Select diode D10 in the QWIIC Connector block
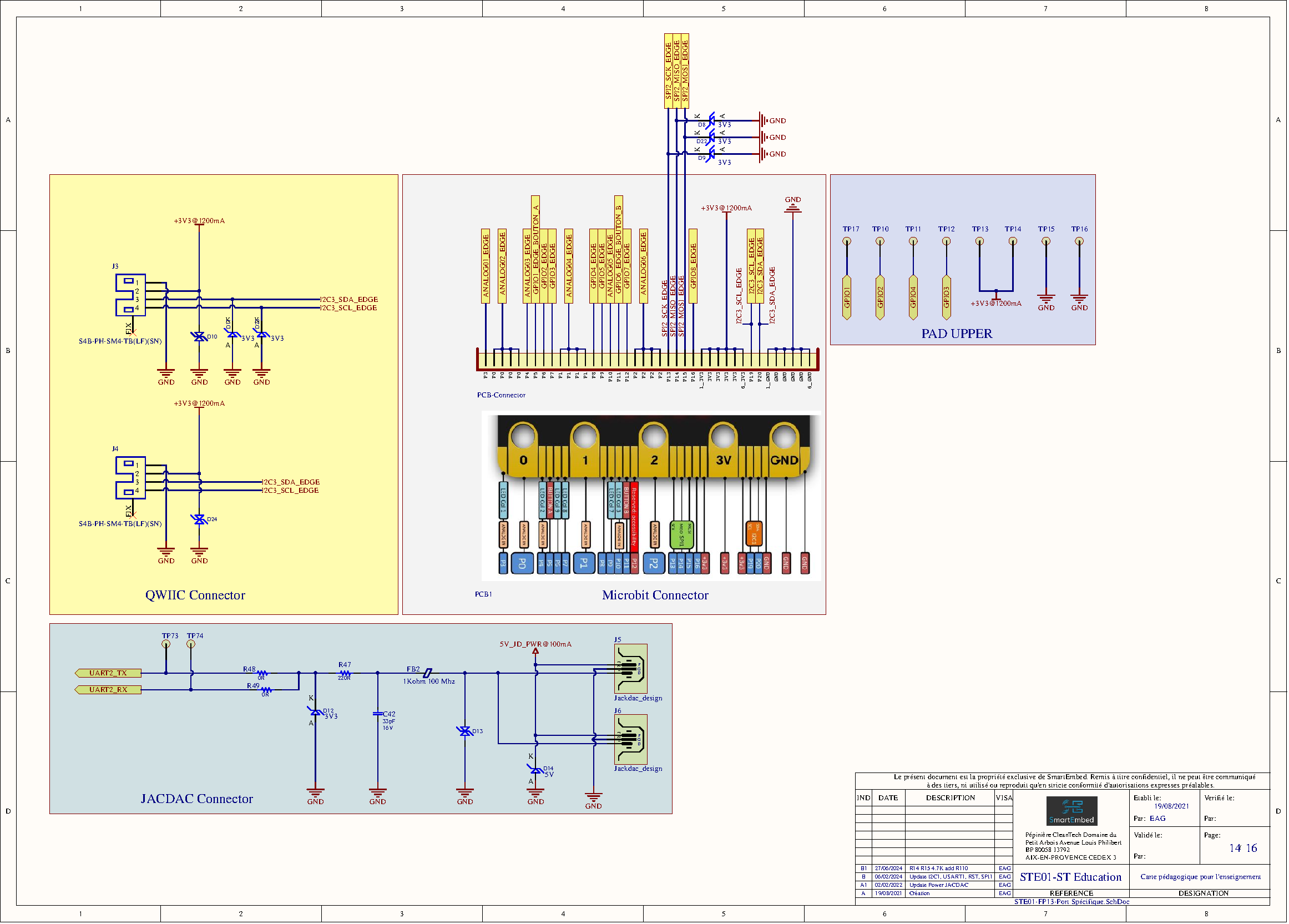Viewport: 1289px width, 924px height. 200,336
